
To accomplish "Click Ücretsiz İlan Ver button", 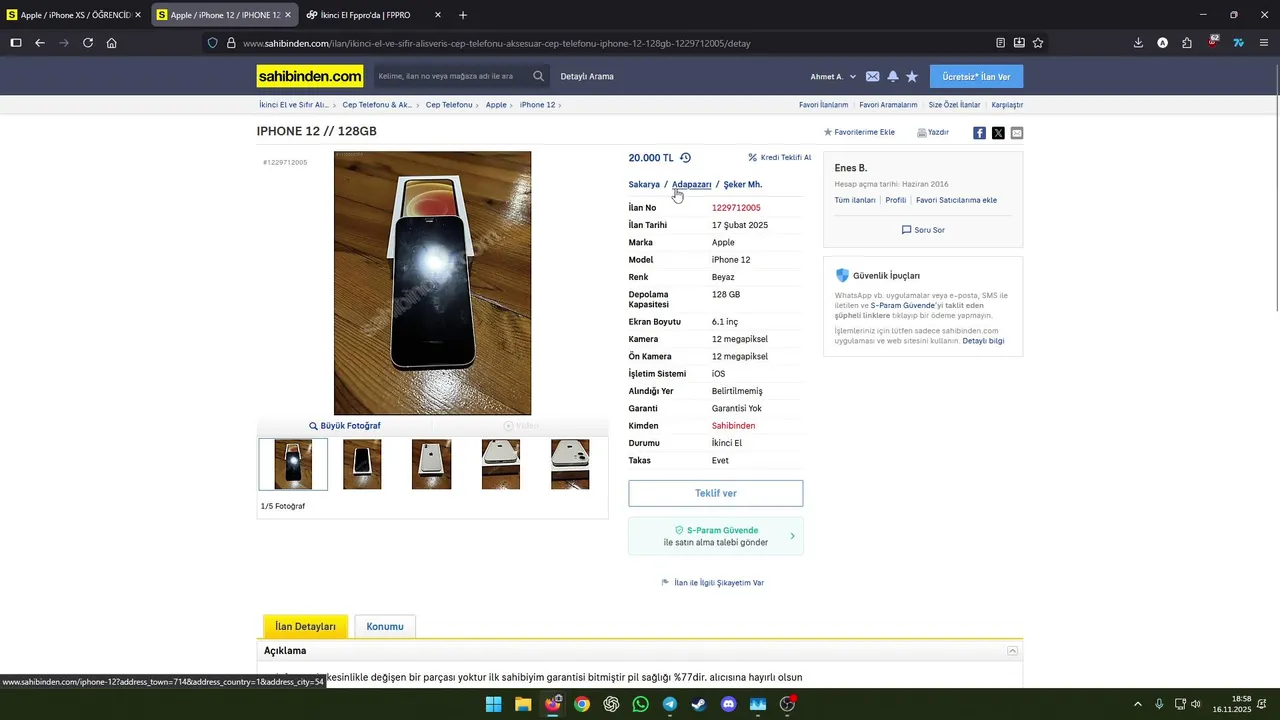I will coord(976,77).
